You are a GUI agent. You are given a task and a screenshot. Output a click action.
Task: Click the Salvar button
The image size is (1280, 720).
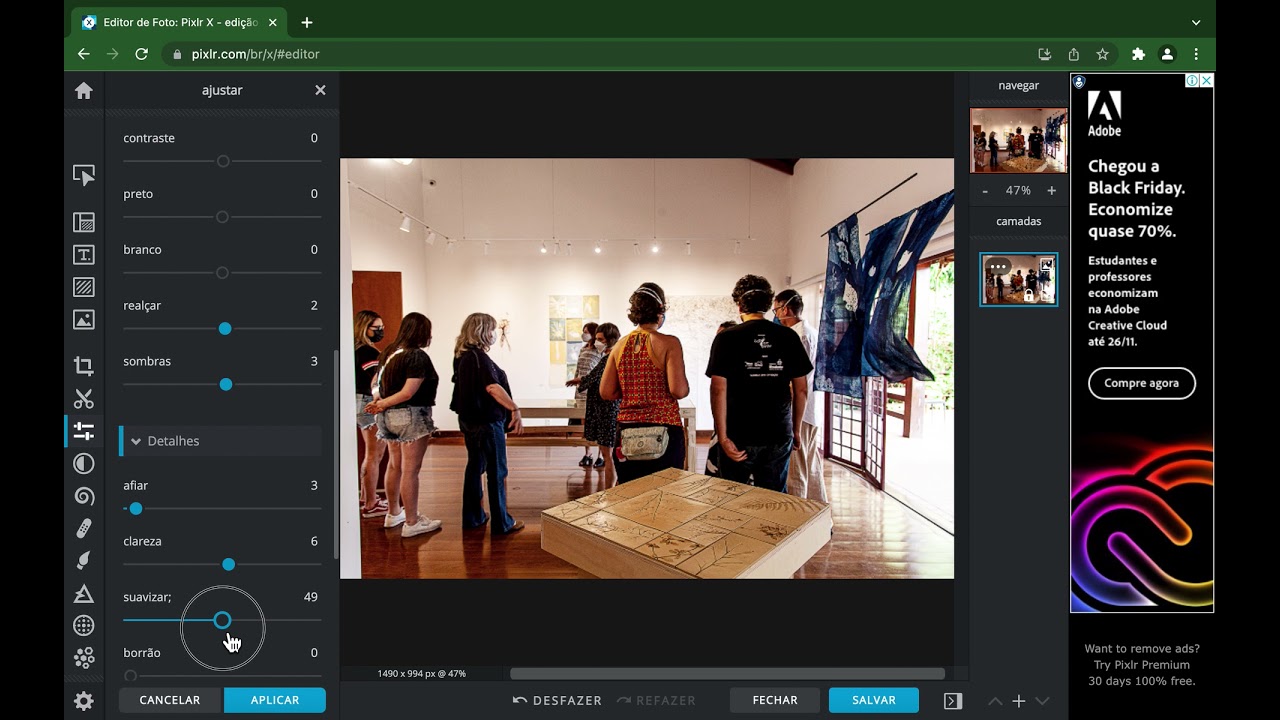[873, 700]
